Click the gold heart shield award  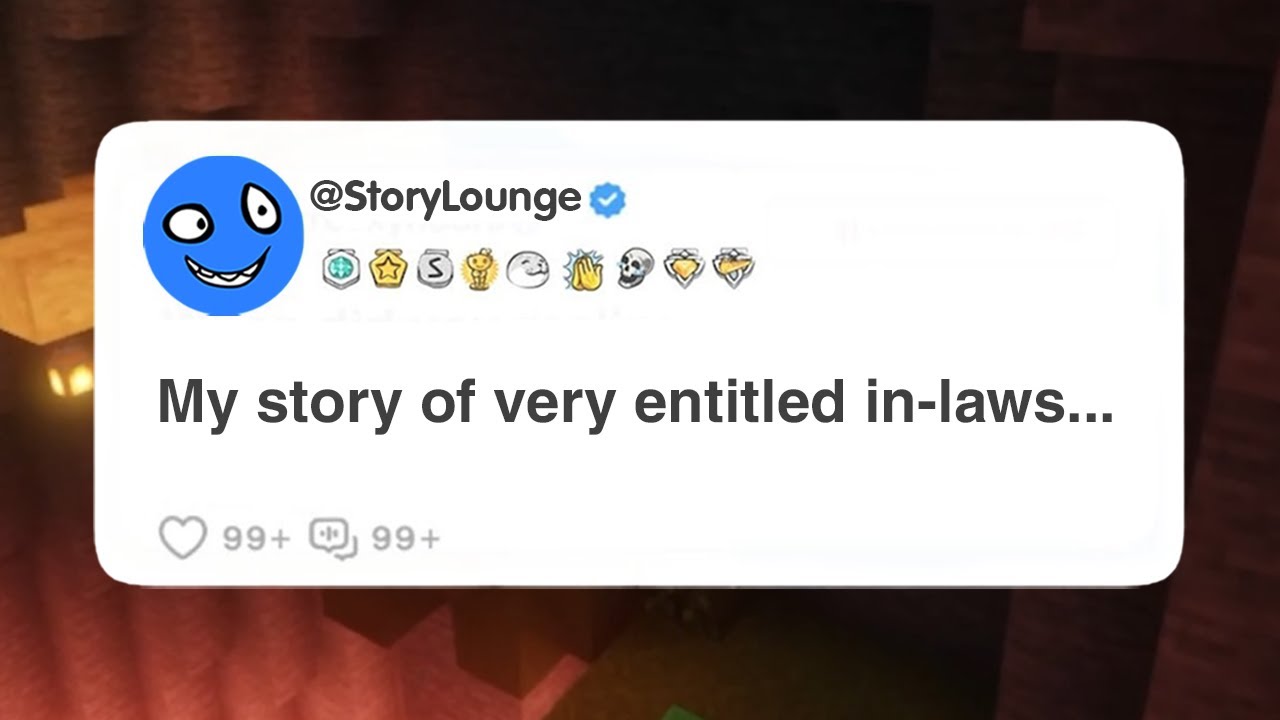tap(685, 269)
